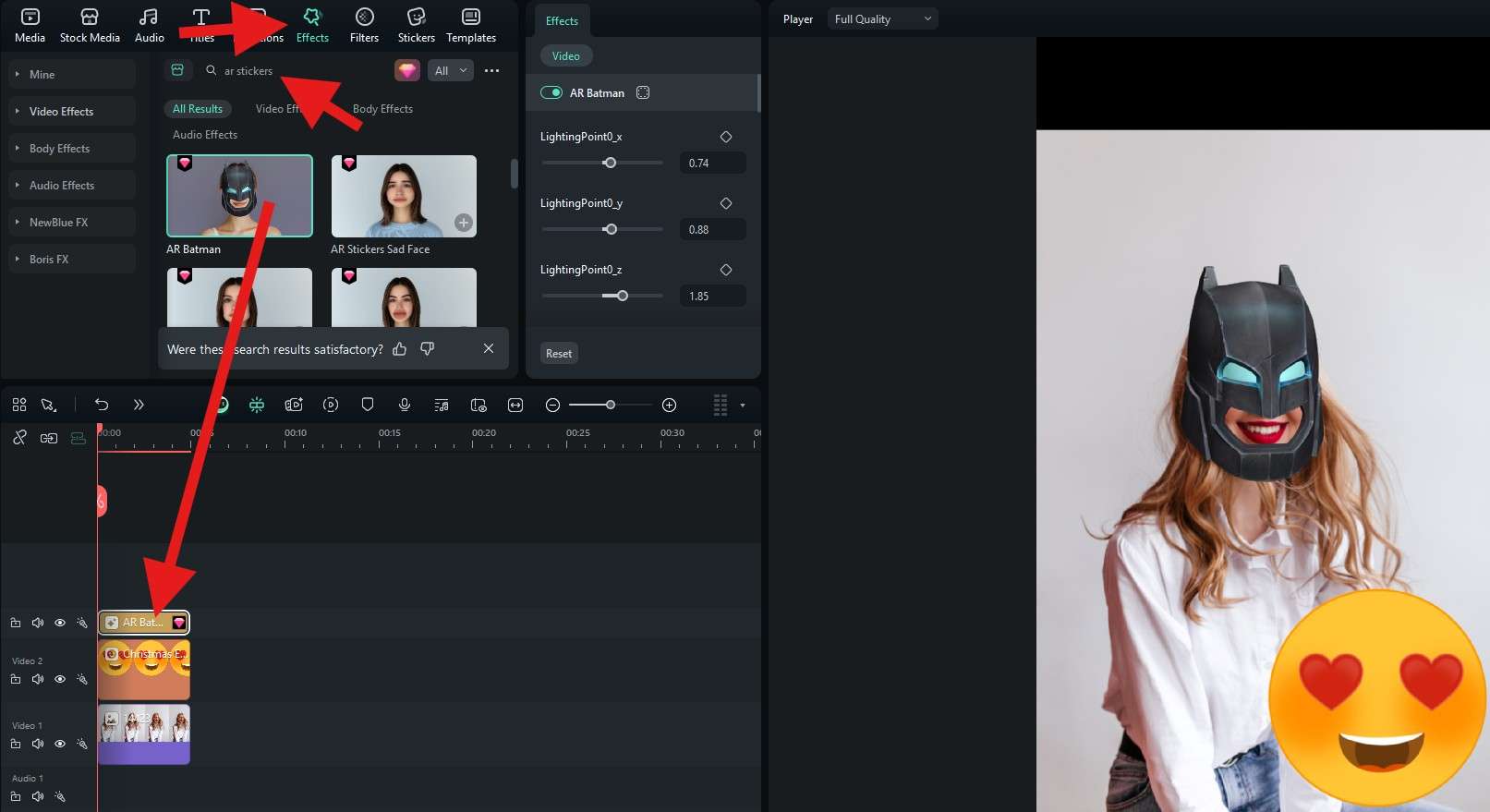
Task: Select the Video sub-tab in Effects panel
Action: tap(566, 55)
